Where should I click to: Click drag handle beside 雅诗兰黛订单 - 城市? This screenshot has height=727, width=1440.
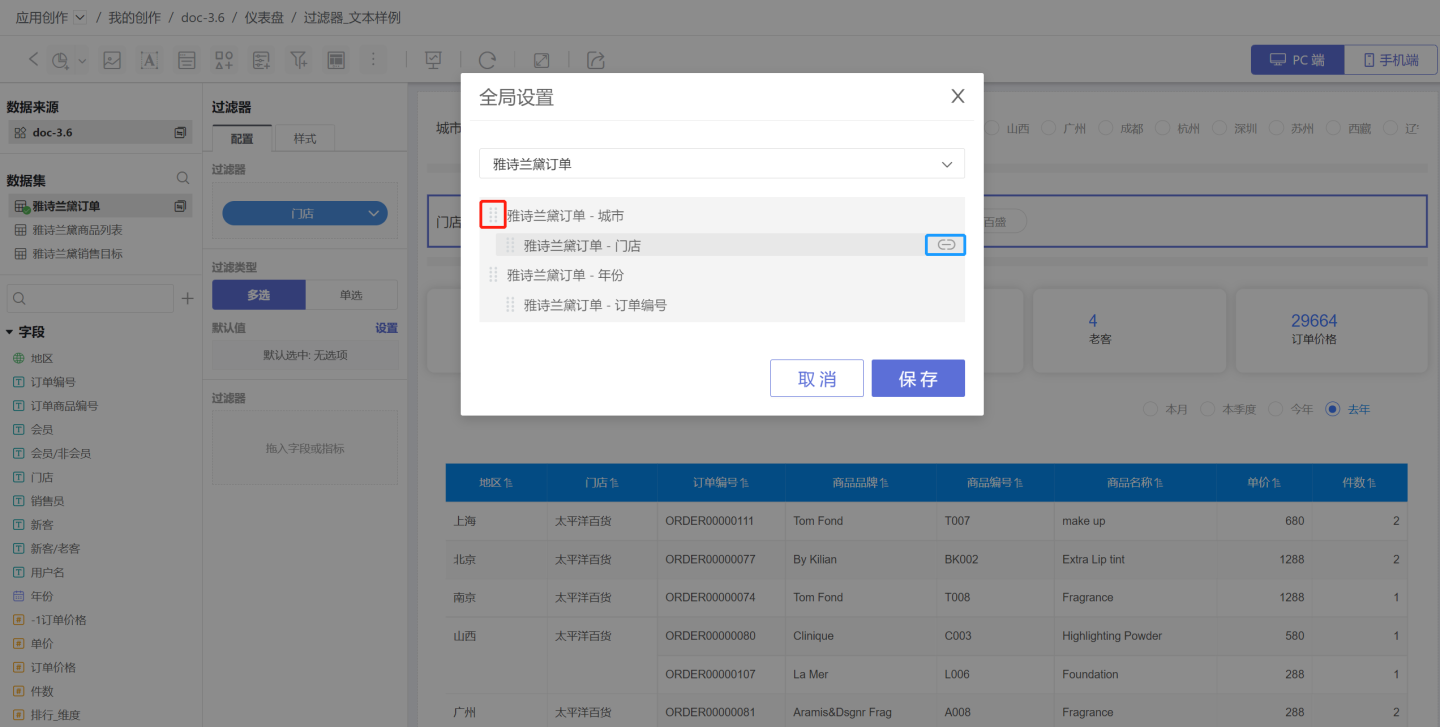(x=493, y=215)
